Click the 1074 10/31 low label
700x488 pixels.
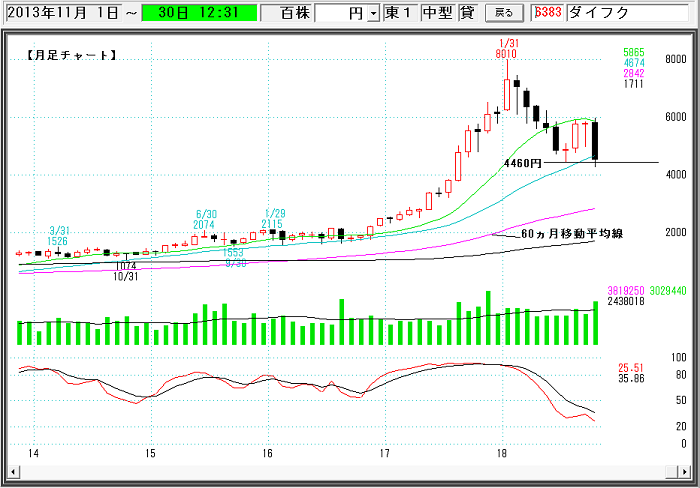[125, 271]
